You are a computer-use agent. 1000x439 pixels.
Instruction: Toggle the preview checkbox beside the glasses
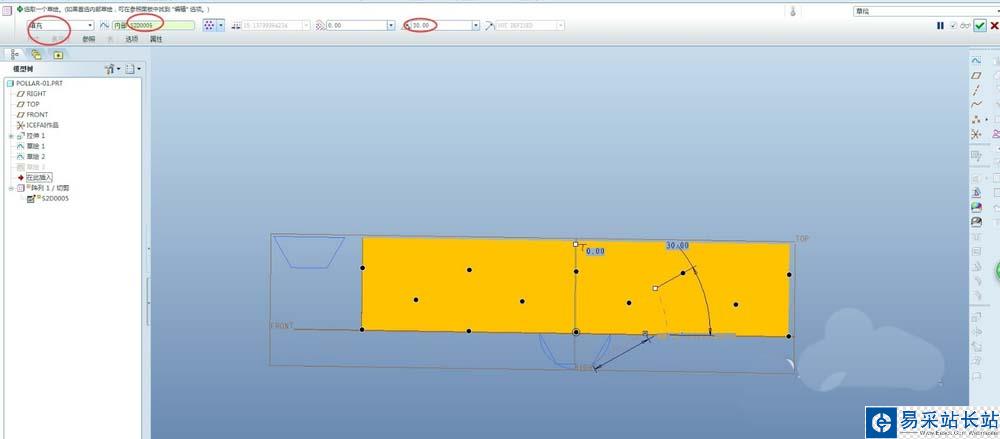952,26
